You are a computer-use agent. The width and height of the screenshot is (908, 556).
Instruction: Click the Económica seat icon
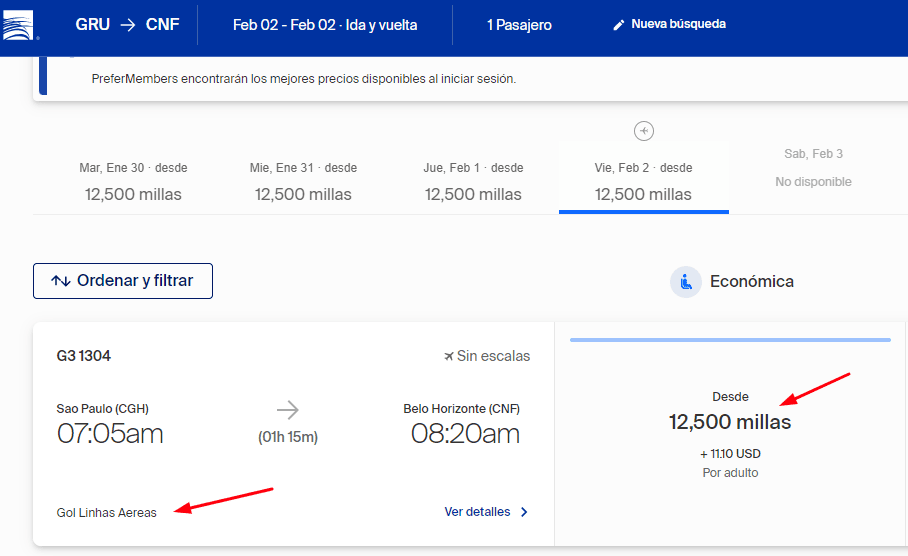[686, 282]
